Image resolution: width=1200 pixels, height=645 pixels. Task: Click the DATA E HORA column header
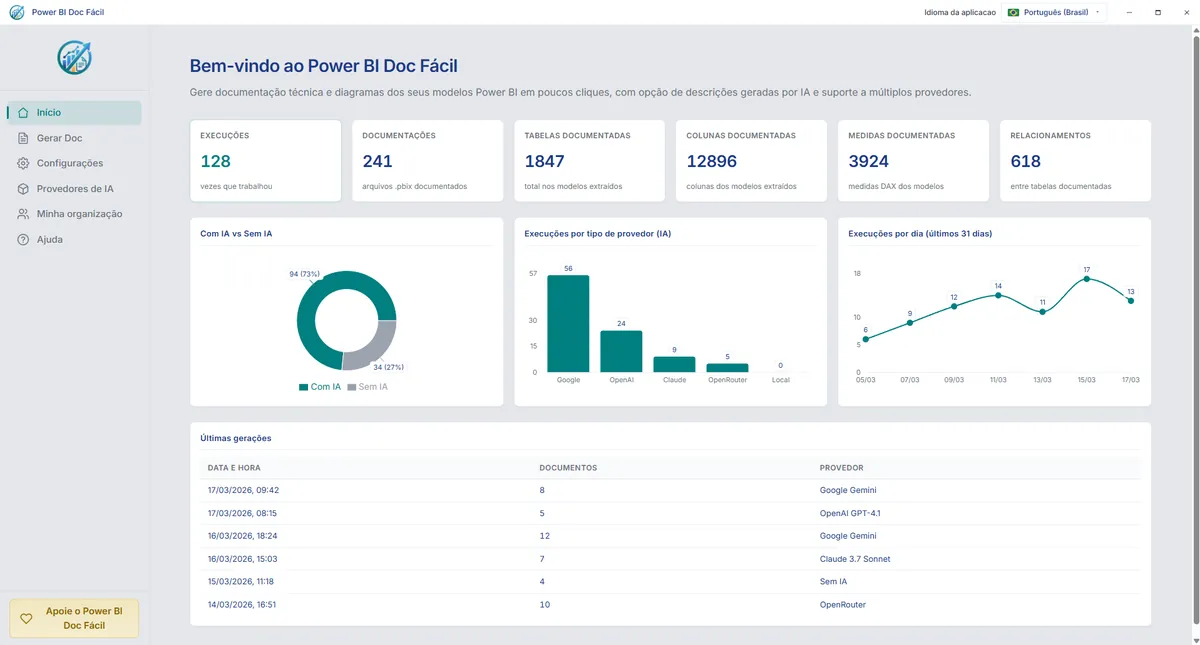(x=234, y=468)
